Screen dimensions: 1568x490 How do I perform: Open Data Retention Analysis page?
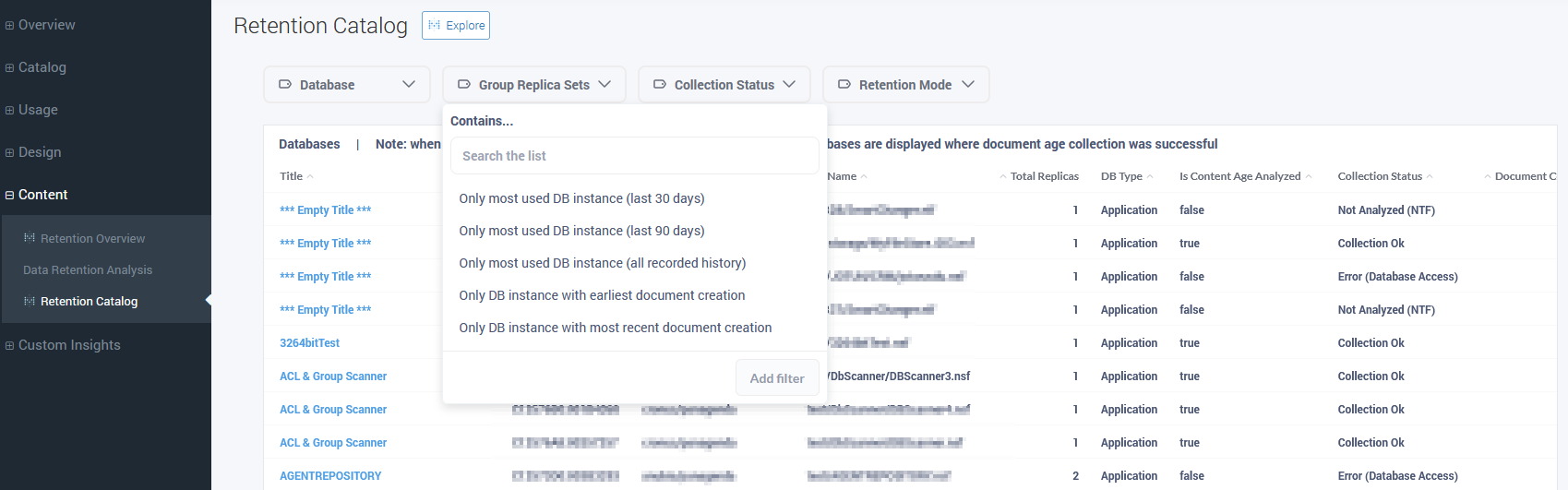88,269
